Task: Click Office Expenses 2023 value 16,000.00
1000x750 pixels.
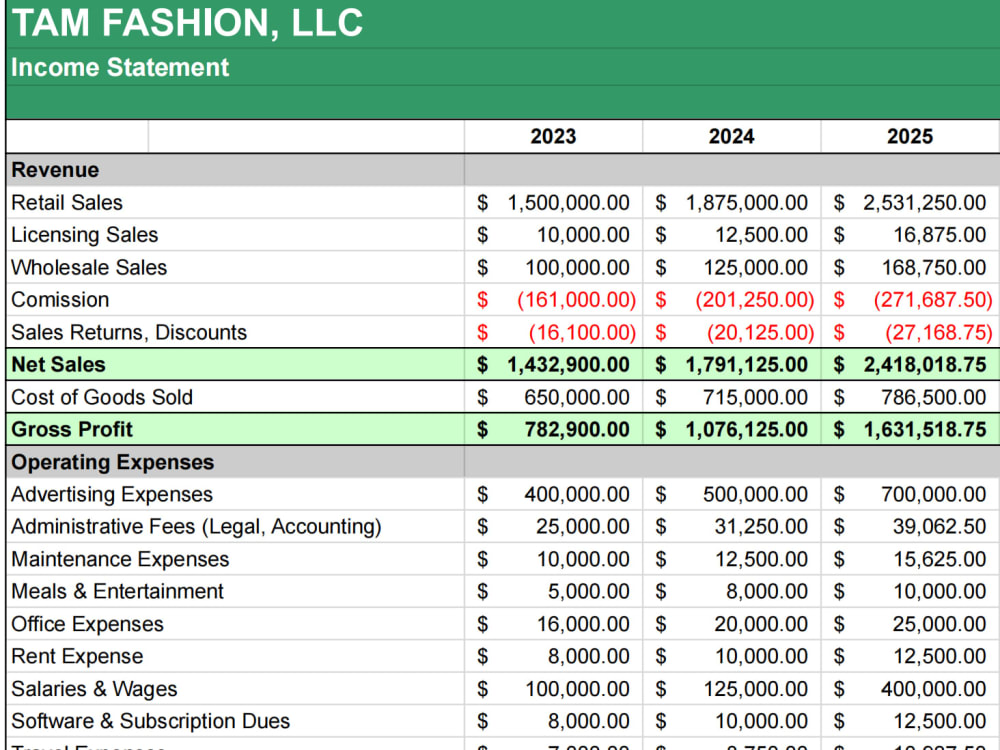Action: point(583,624)
